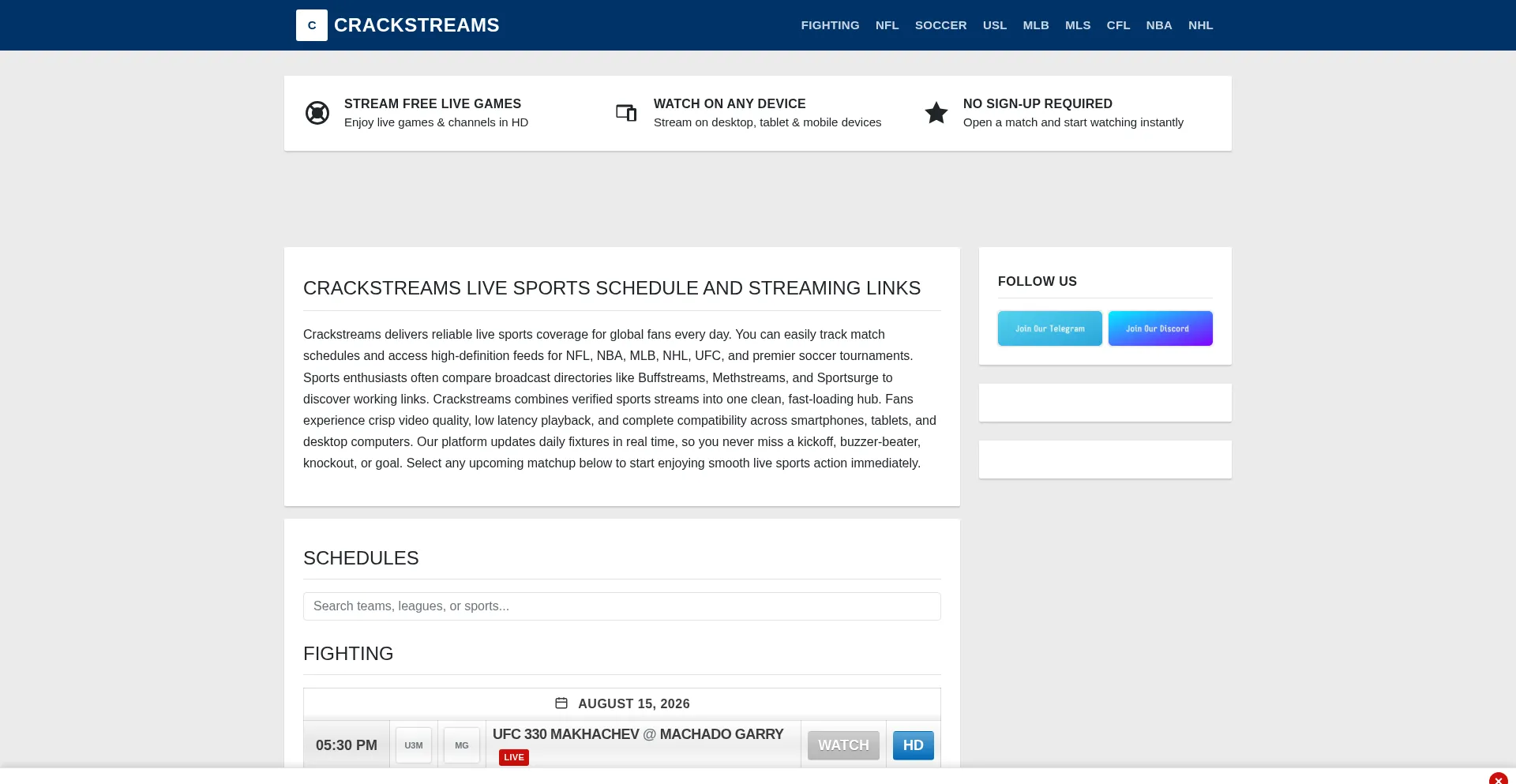The image size is (1516, 784).
Task: Click 'Enjoy live games & channels in HD' text
Action: tap(436, 122)
